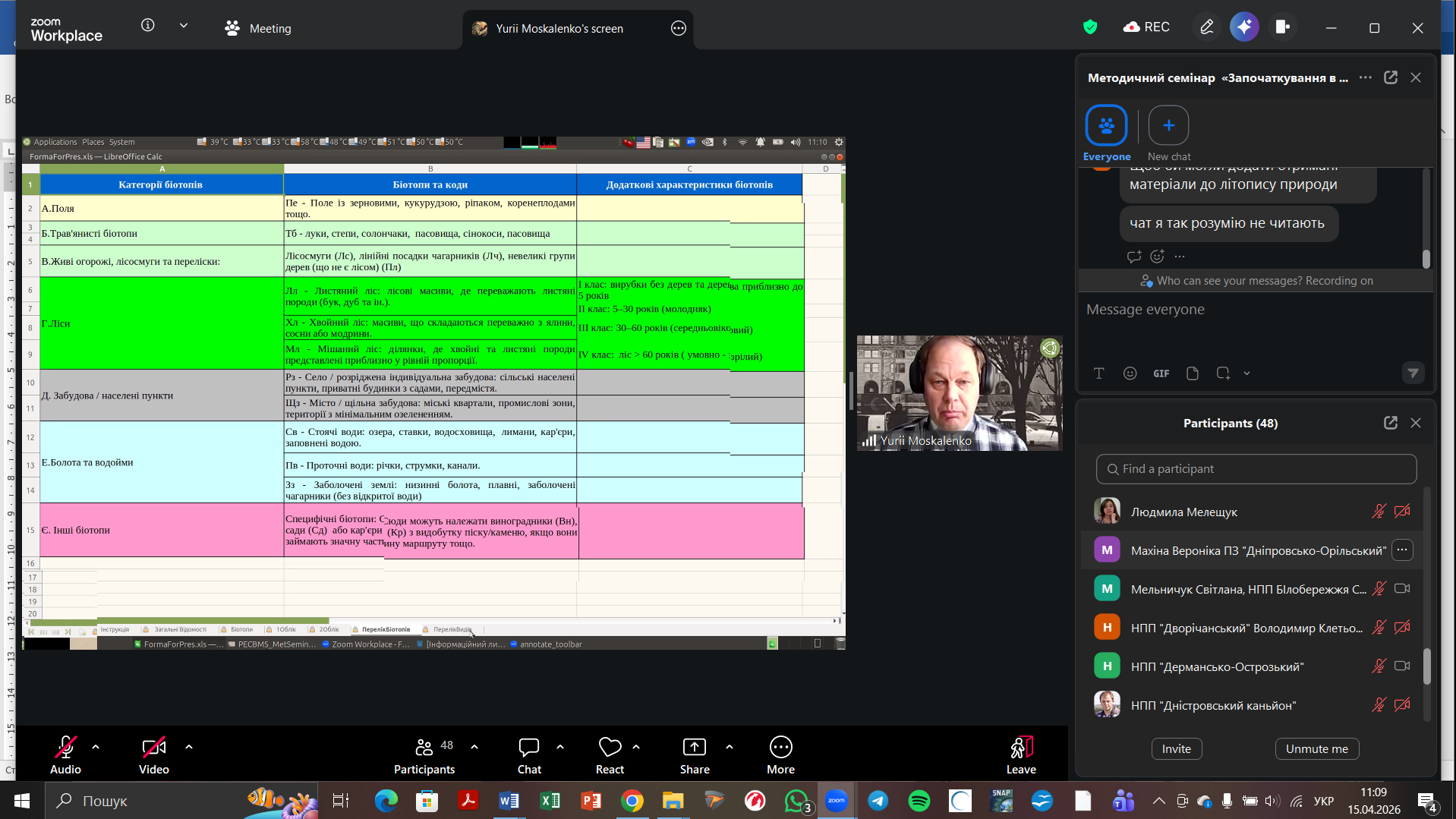Image resolution: width=1456 pixels, height=819 pixels.
Task: Open the React heart icon
Action: [610, 748]
